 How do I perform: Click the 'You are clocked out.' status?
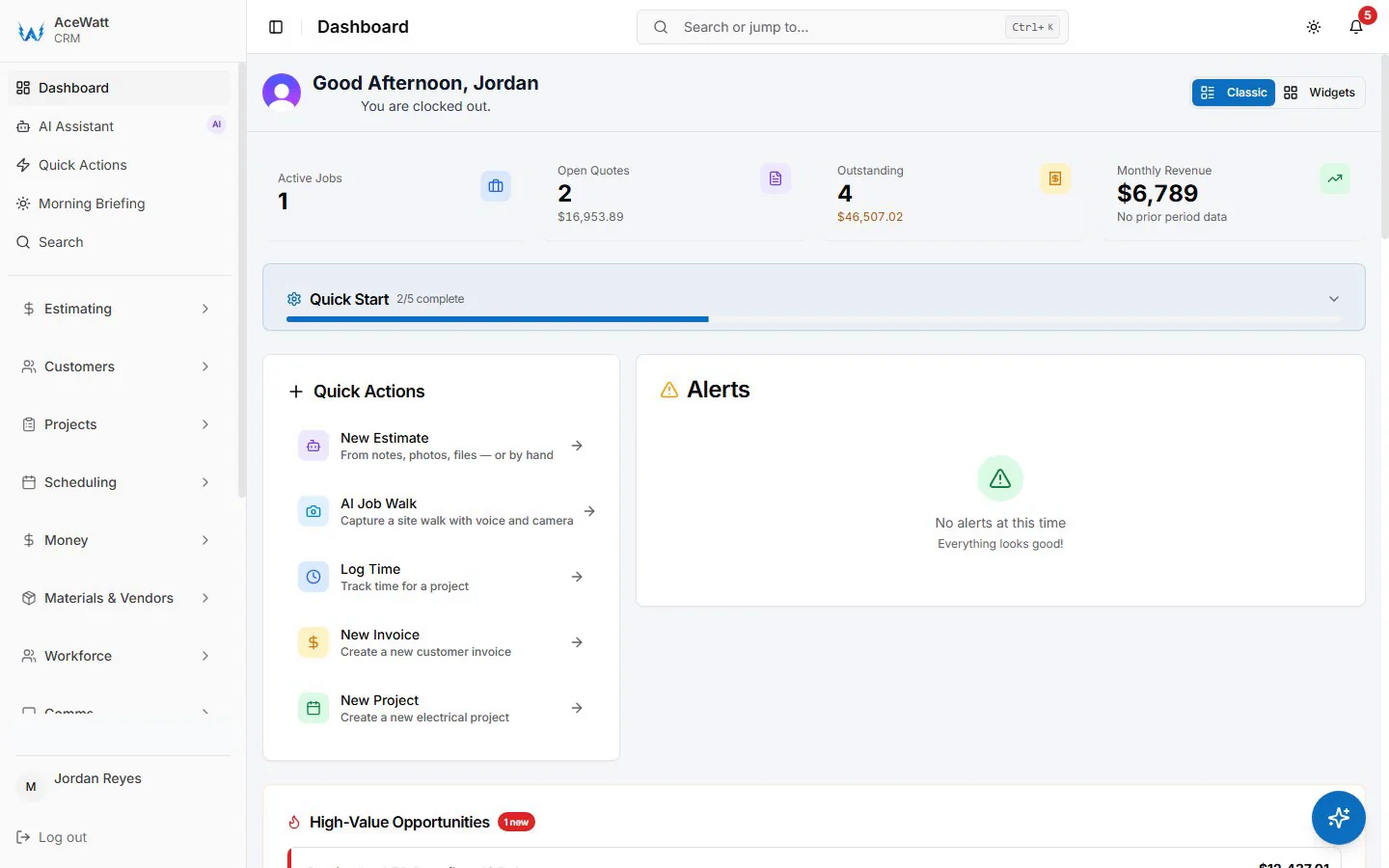coord(425,106)
